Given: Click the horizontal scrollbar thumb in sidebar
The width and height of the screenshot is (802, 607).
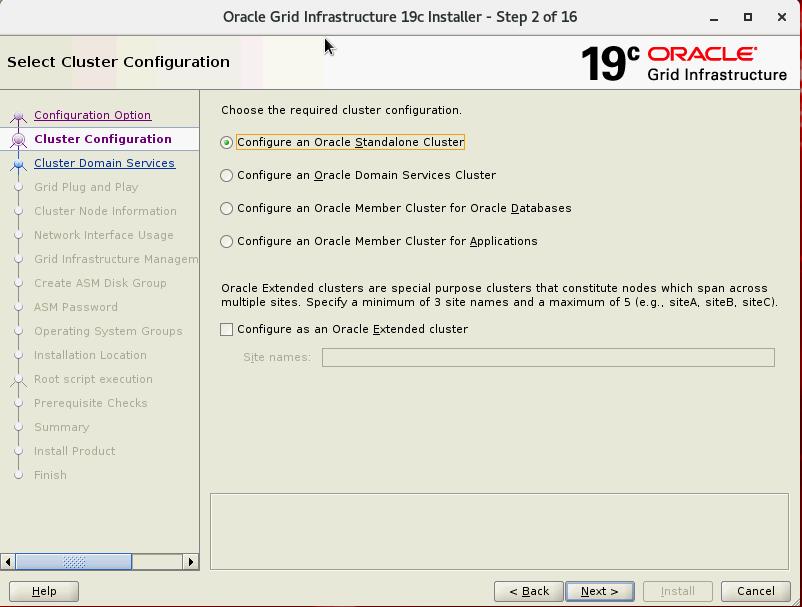Looking at the screenshot, I should [x=74, y=562].
